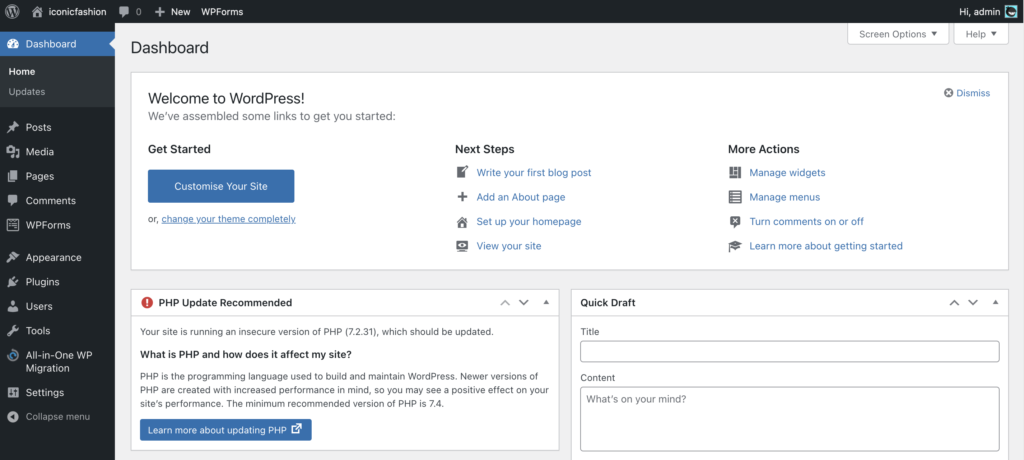
Task: Open the Media library section
Action: click(x=40, y=152)
